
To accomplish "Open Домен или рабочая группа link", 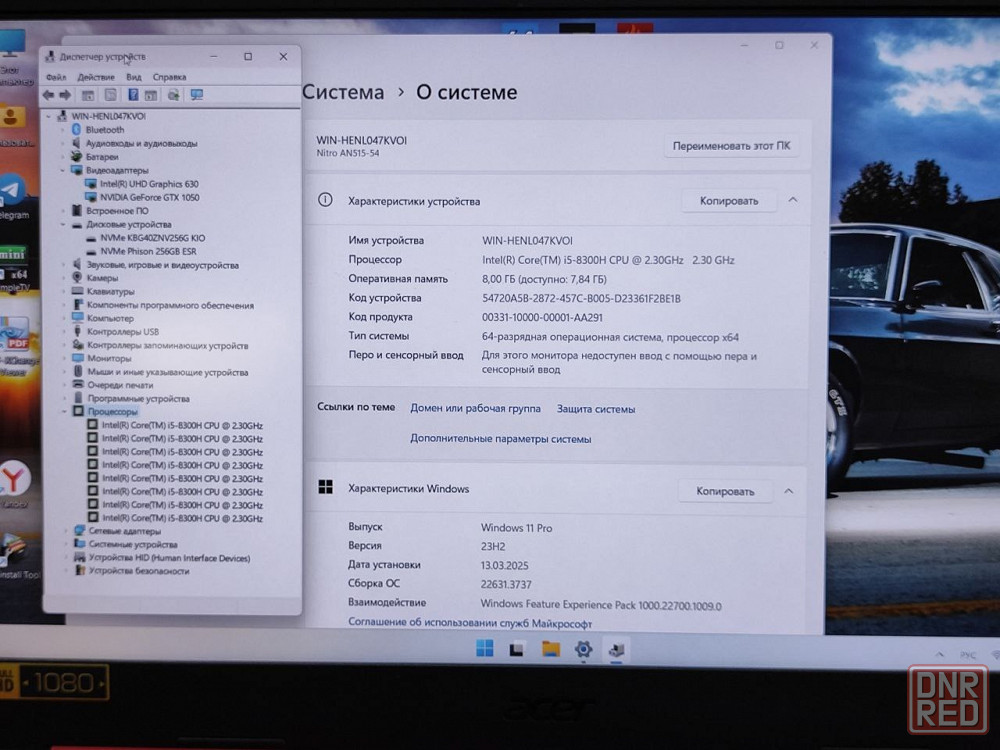I will point(475,408).
